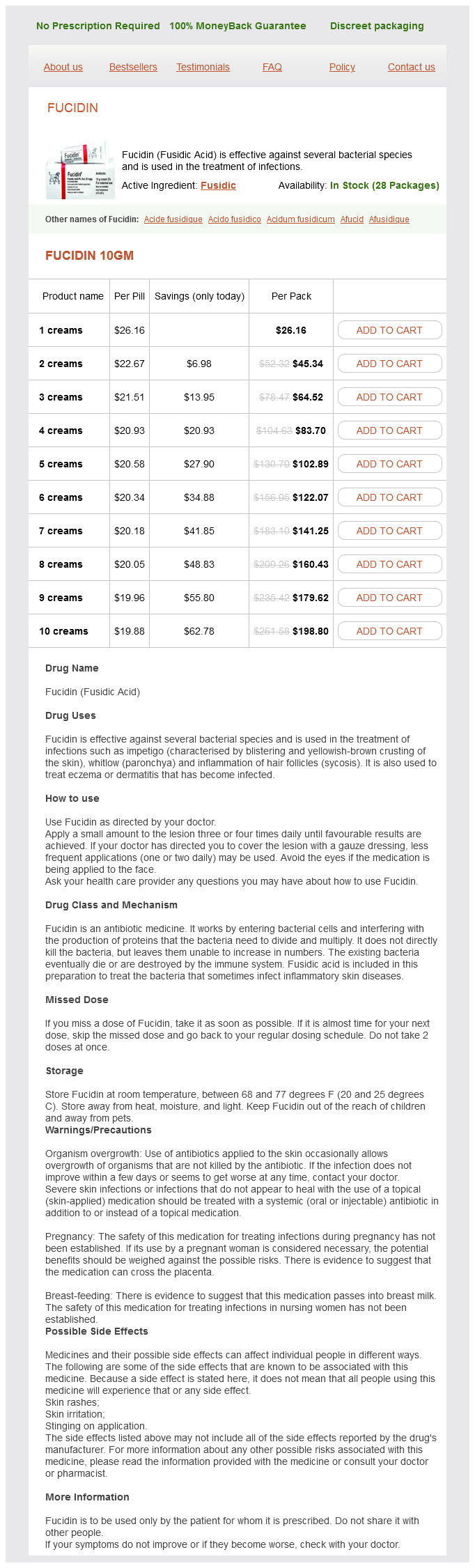Open the Acide fusidique alternate name

pyautogui.click(x=173, y=219)
